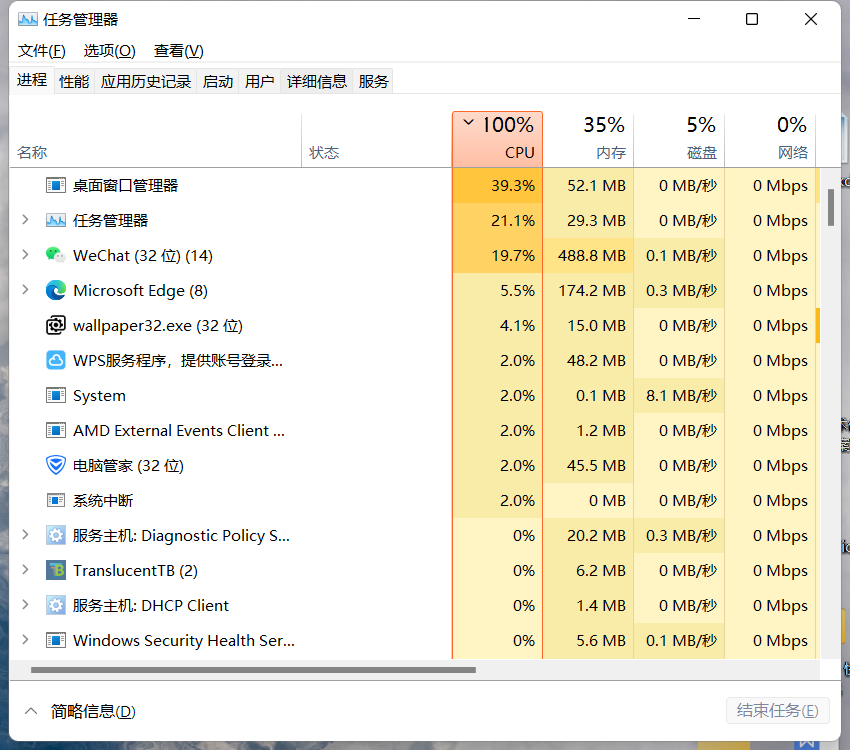Image resolution: width=850 pixels, height=750 pixels.
Task: Collapse to 简略信息 view using chevron
Action: pyautogui.click(x=31, y=711)
